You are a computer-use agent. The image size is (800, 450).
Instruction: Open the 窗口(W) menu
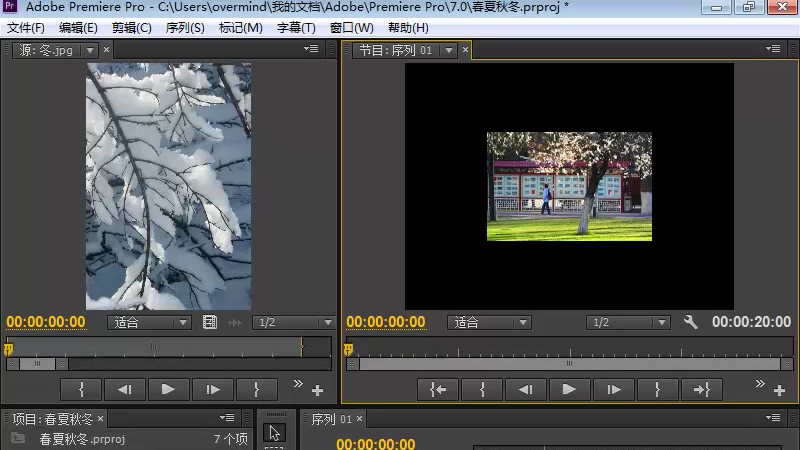(x=352, y=28)
